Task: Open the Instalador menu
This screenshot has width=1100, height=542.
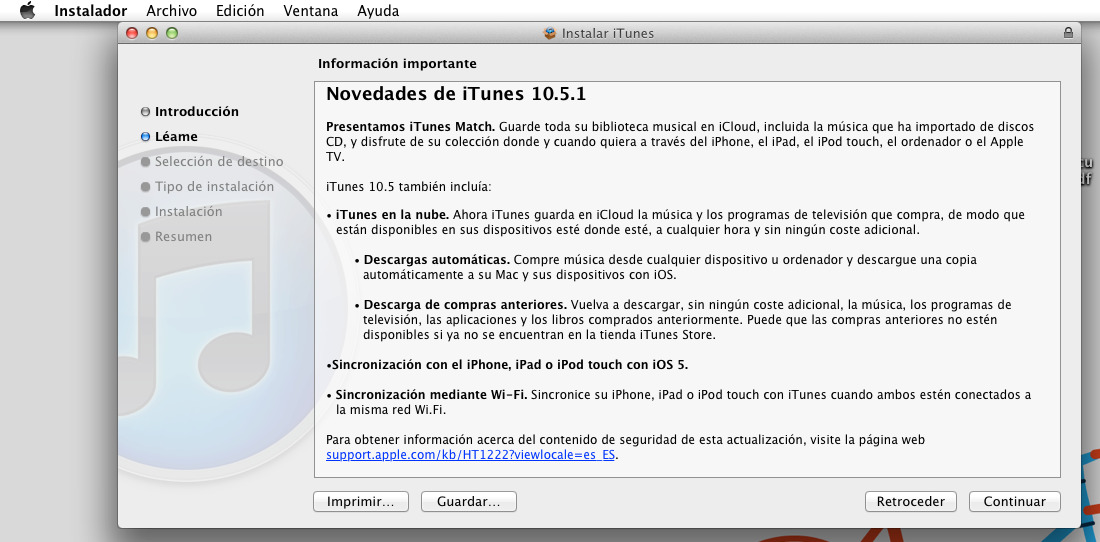Action: click(x=90, y=11)
